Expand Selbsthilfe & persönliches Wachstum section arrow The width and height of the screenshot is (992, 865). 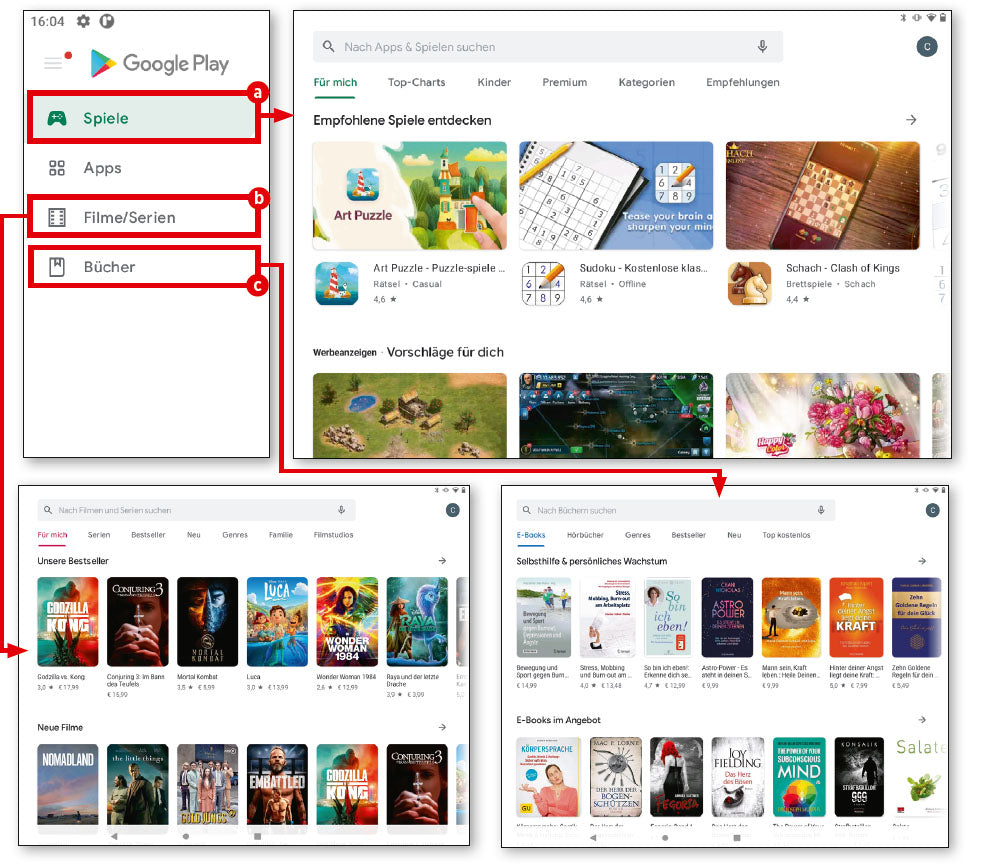pyautogui.click(x=922, y=561)
